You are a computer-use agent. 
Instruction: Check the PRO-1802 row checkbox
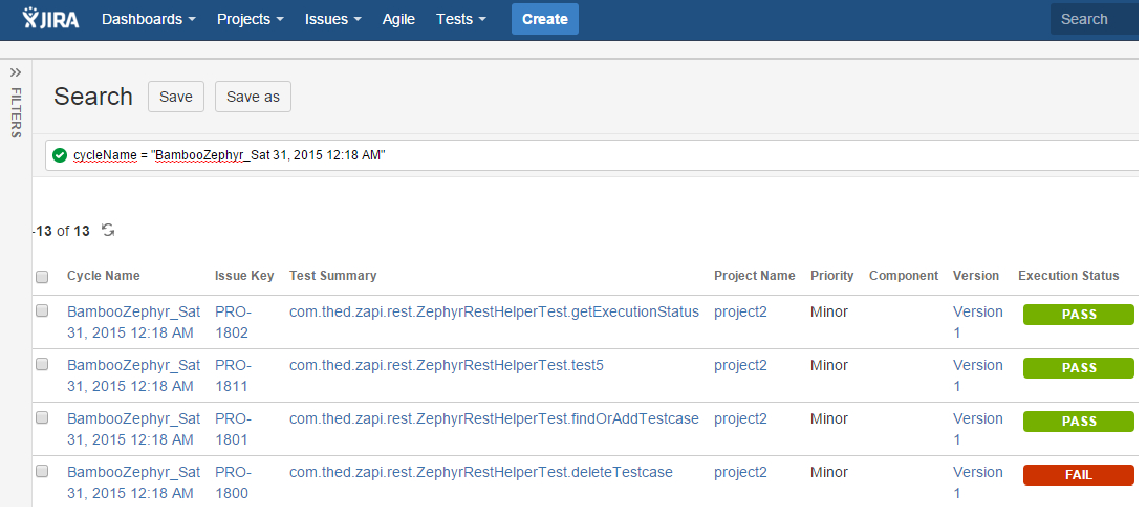tap(42, 311)
